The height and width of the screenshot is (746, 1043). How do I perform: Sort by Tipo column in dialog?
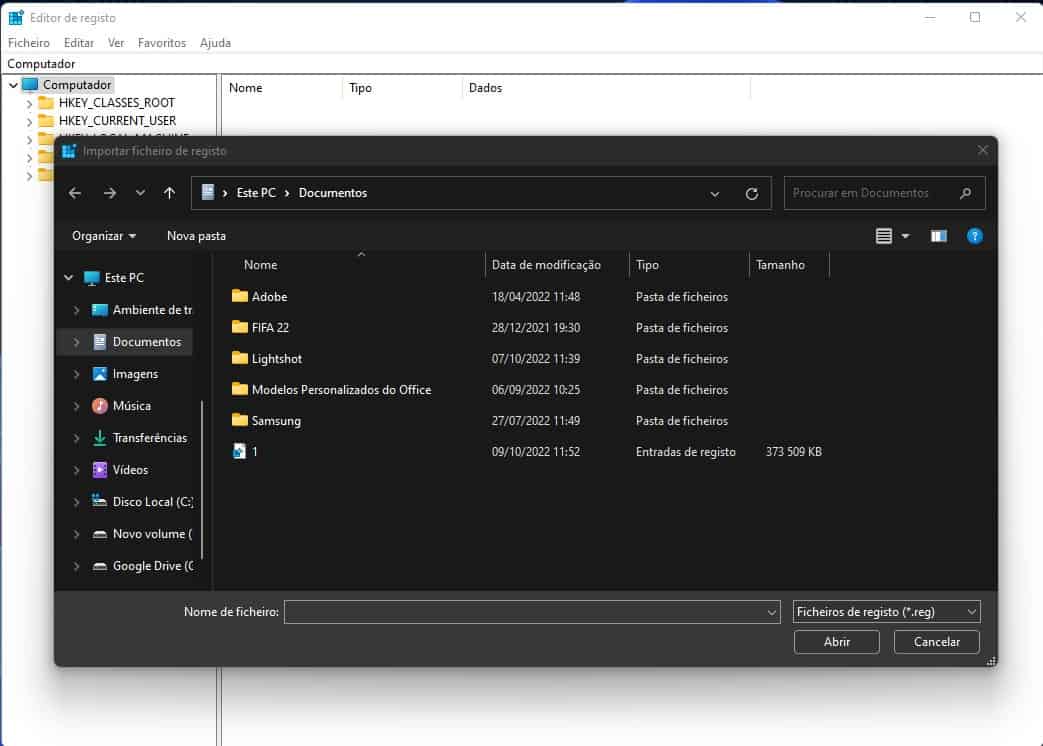click(647, 265)
